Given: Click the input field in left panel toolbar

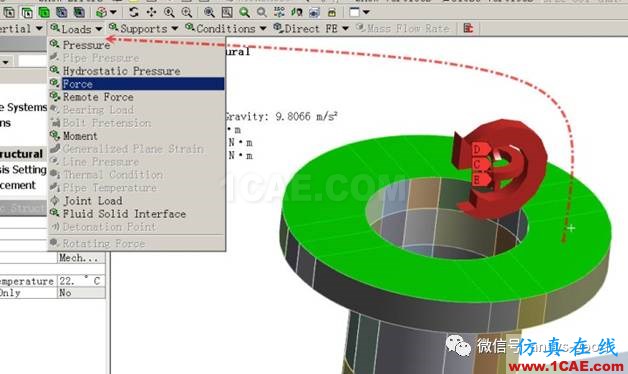Looking at the screenshot, I should click(x=32, y=61).
